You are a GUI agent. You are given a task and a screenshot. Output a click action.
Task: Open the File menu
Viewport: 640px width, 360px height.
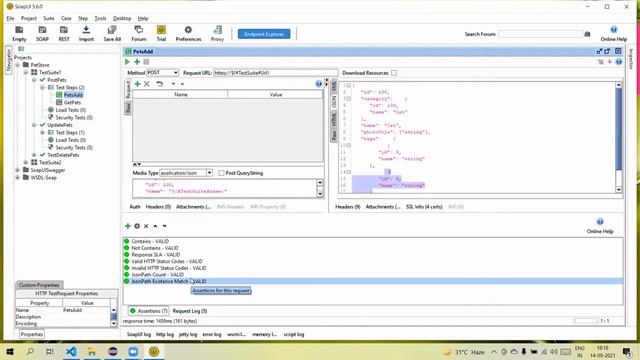[x=10, y=18]
